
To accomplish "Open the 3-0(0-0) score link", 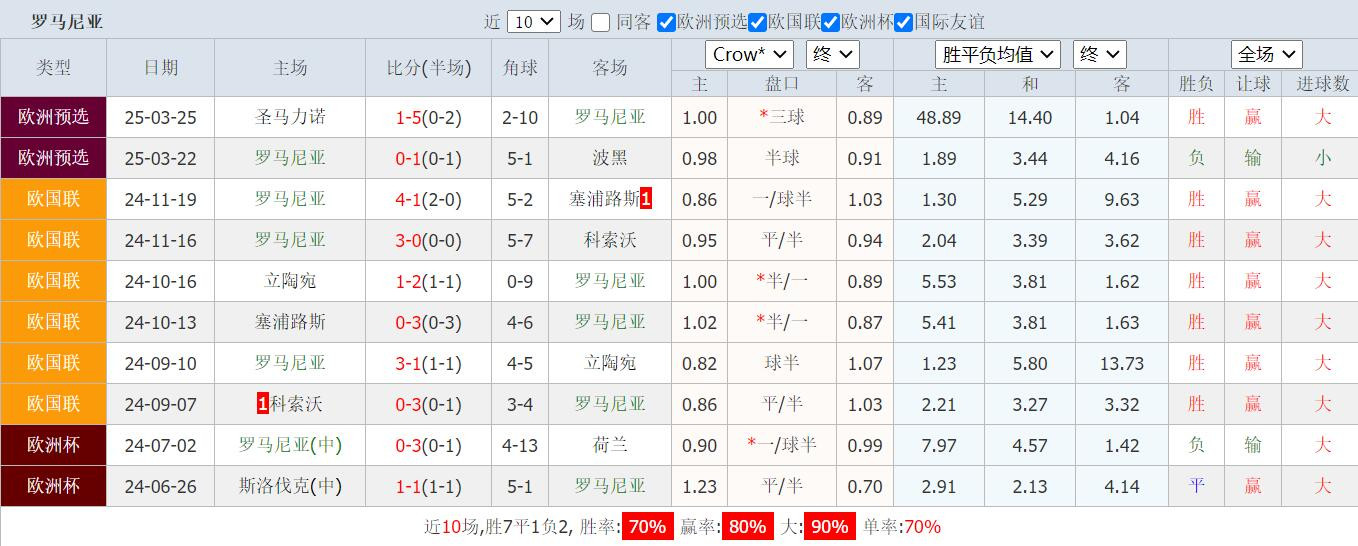I will [428, 240].
